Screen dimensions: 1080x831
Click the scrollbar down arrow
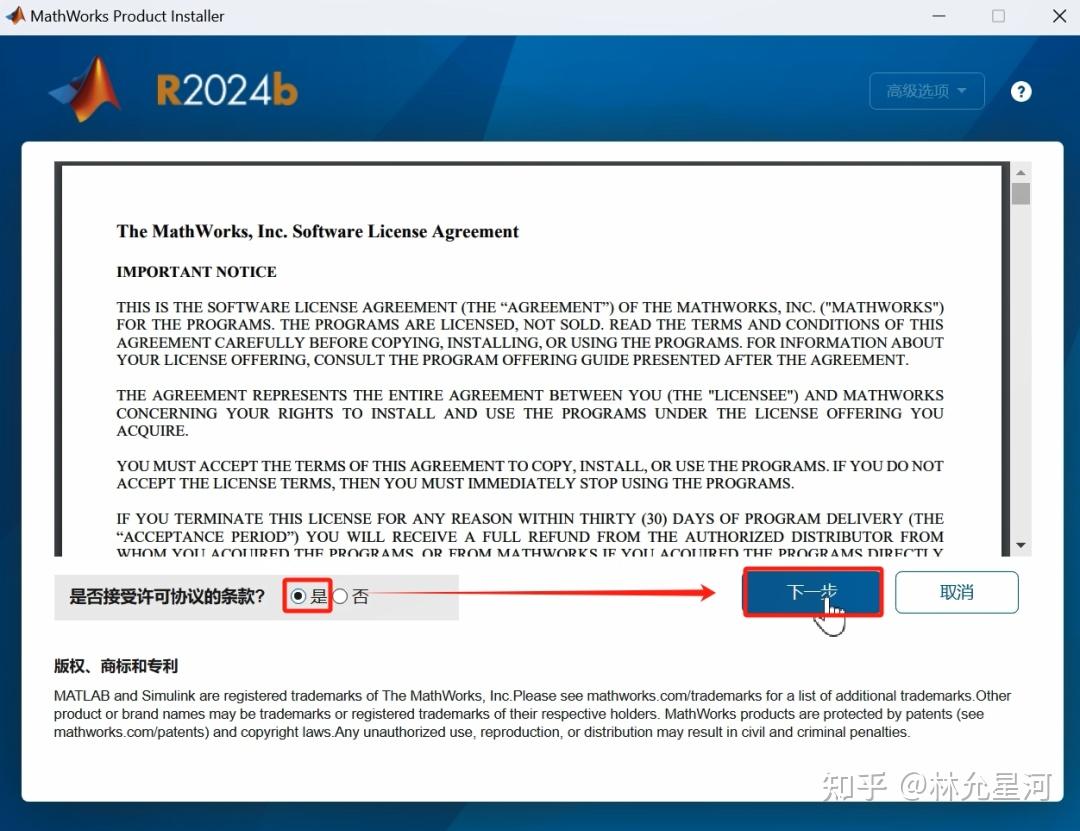click(x=1021, y=545)
